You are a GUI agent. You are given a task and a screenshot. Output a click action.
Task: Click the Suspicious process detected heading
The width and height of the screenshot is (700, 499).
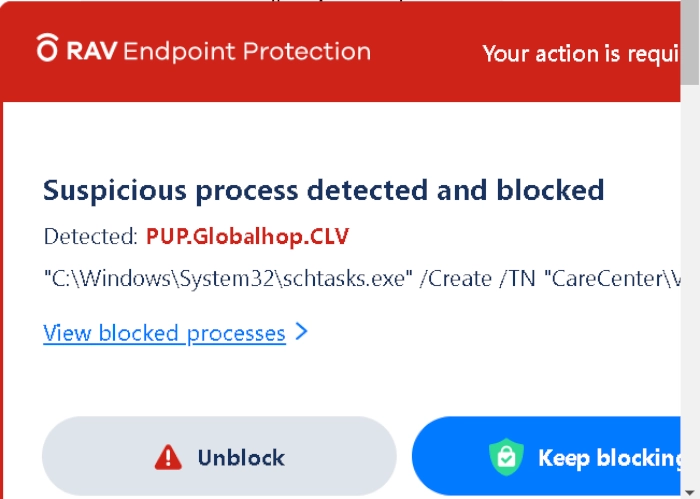(x=323, y=189)
